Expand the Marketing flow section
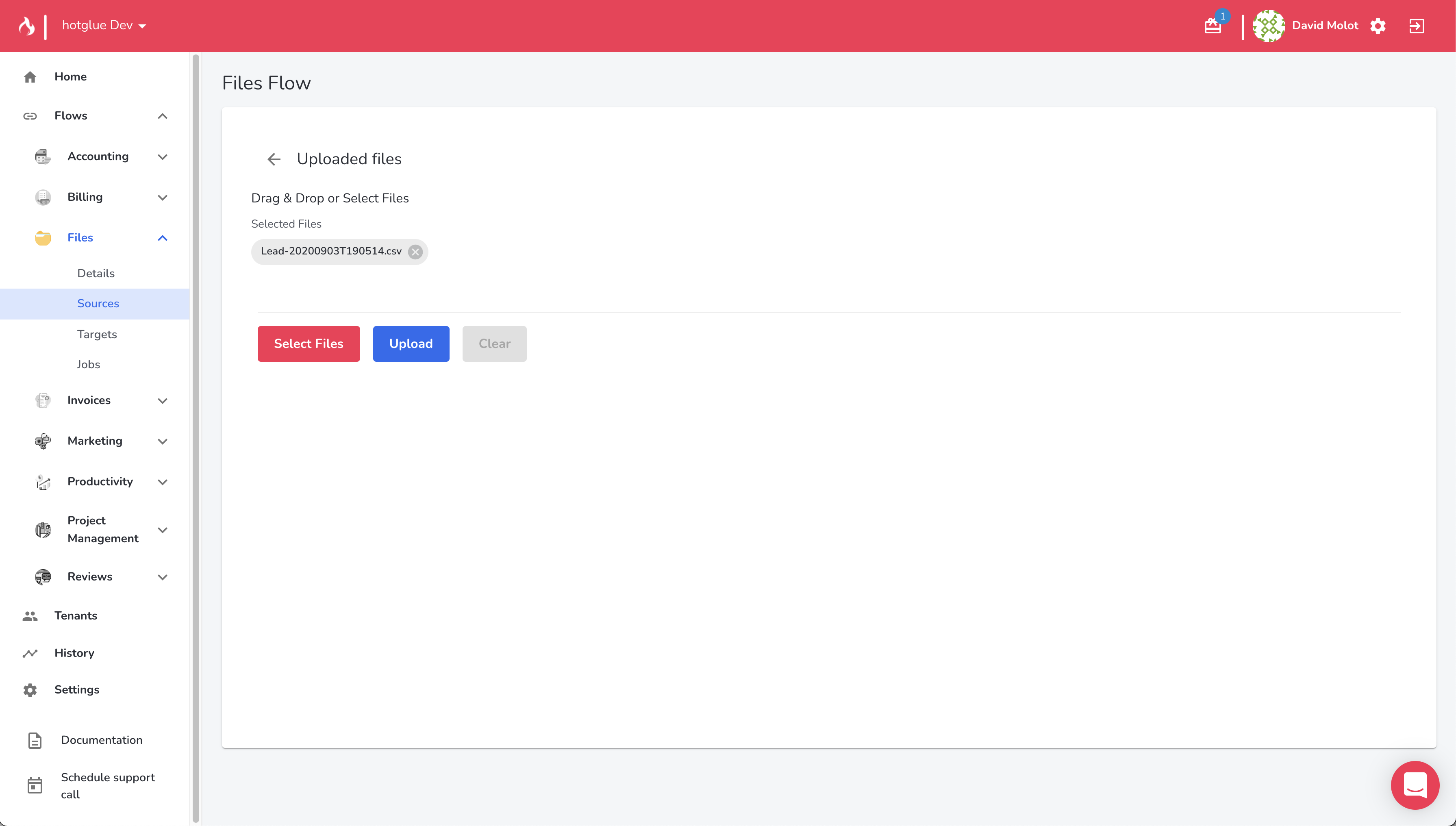This screenshot has width=1456, height=826. tap(162, 441)
